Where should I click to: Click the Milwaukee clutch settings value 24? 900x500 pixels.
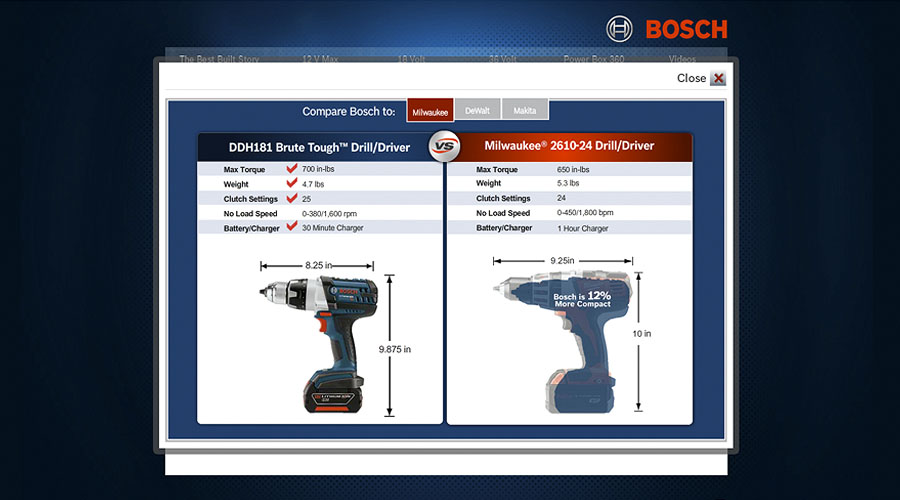click(561, 198)
